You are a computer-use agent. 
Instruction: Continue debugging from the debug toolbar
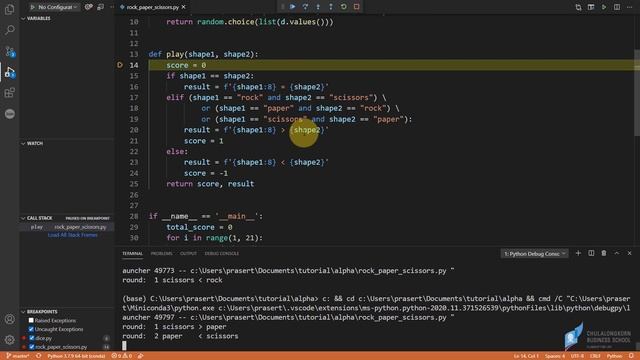coord(293,7)
